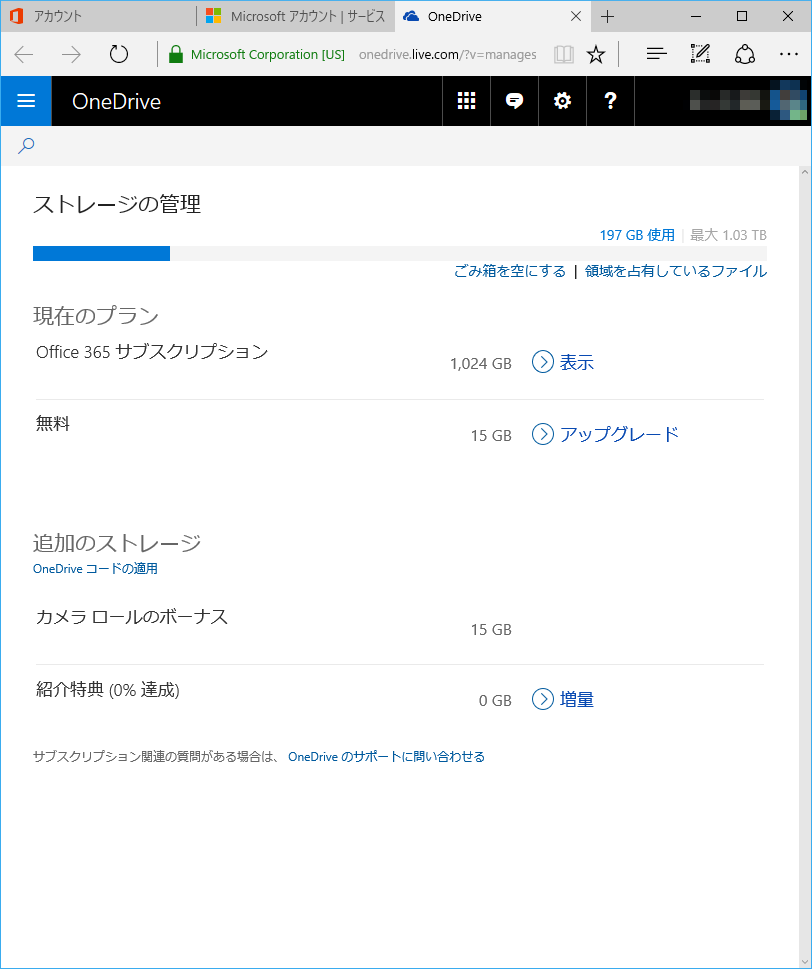812x969 pixels.
Task: Open OneDrive のサポートに問い合わせる link
Action: [386, 757]
